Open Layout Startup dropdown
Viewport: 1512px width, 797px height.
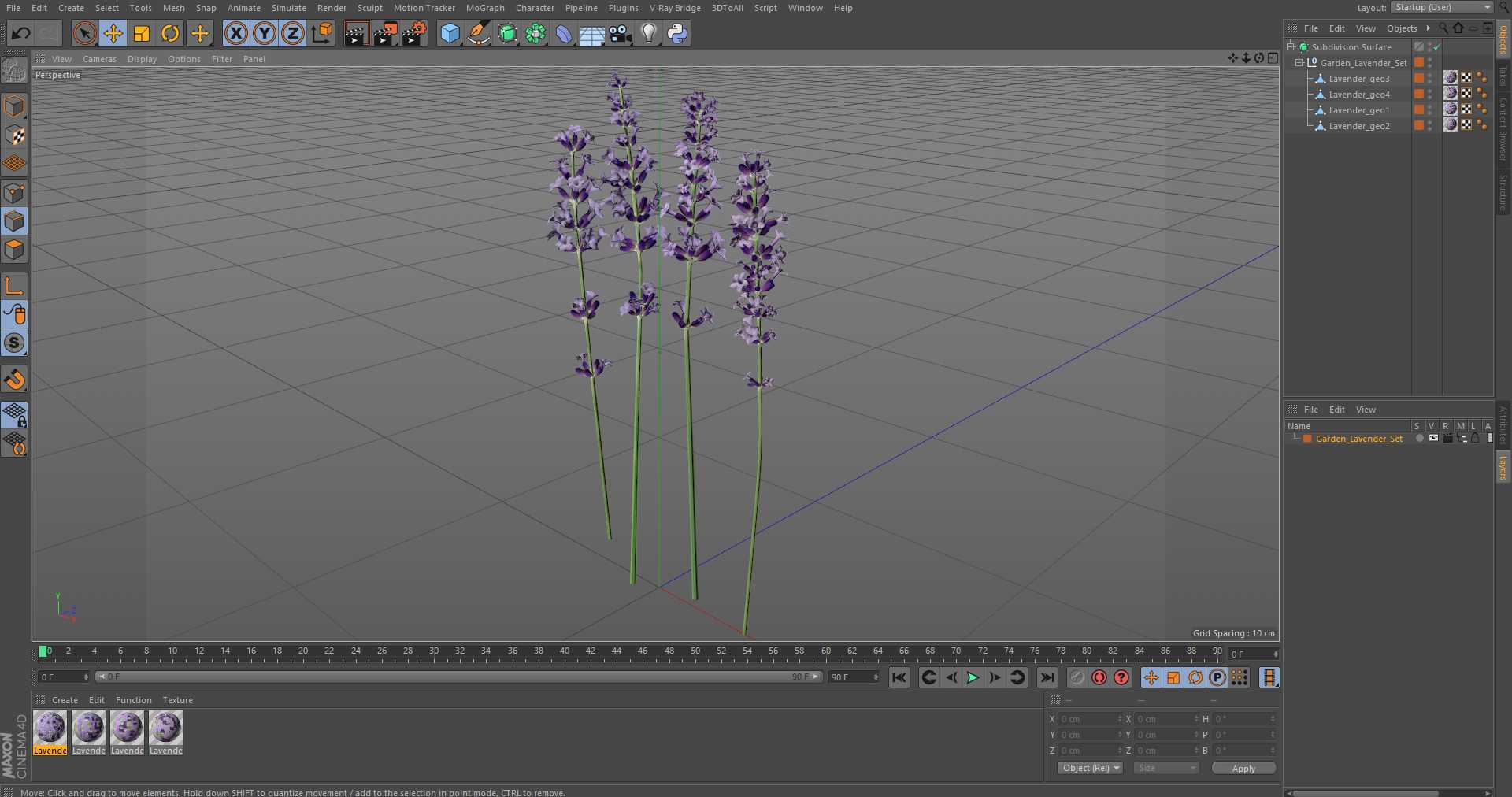tap(1442, 7)
